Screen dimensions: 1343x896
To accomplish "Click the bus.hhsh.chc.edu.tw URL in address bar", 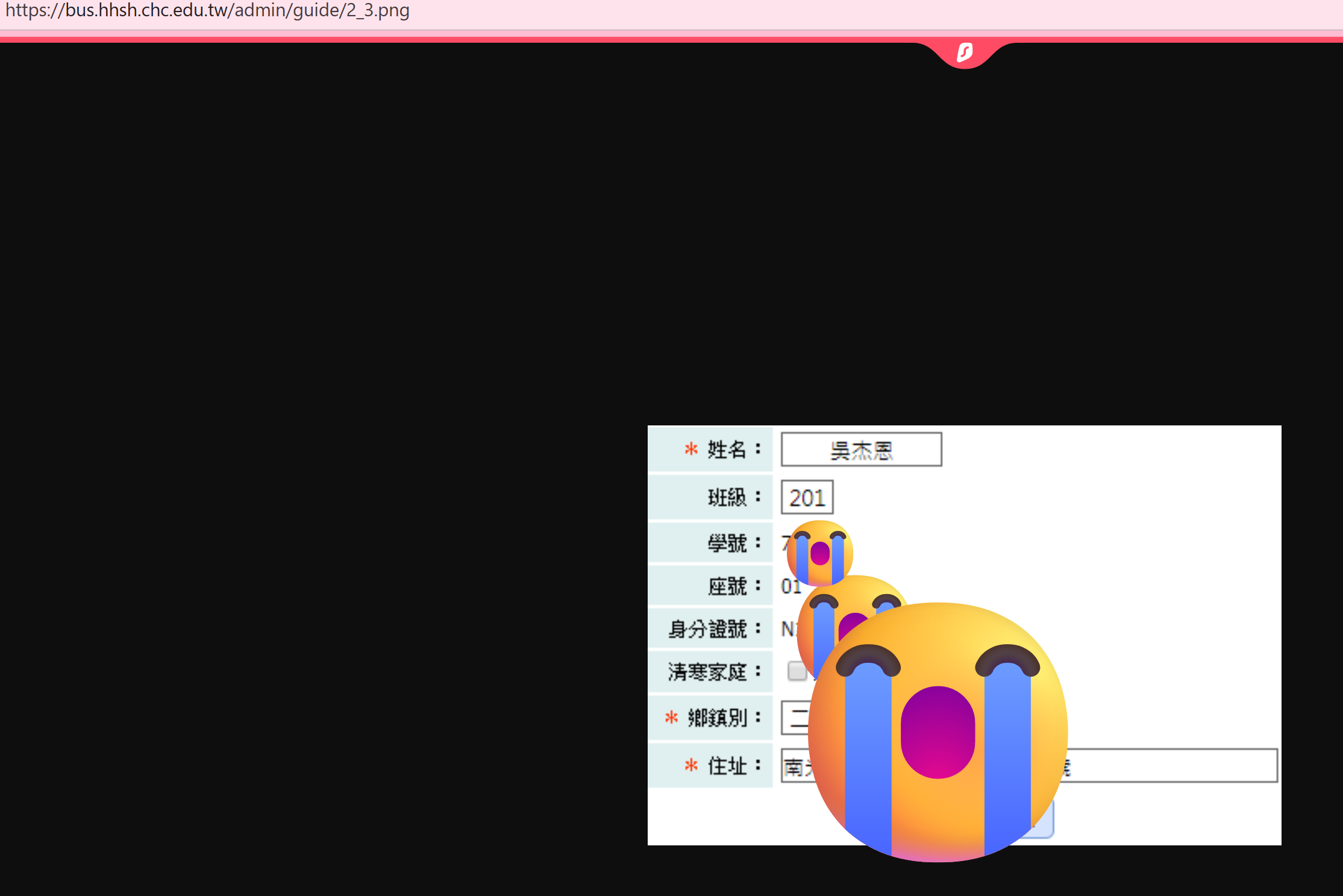I will click(x=207, y=10).
